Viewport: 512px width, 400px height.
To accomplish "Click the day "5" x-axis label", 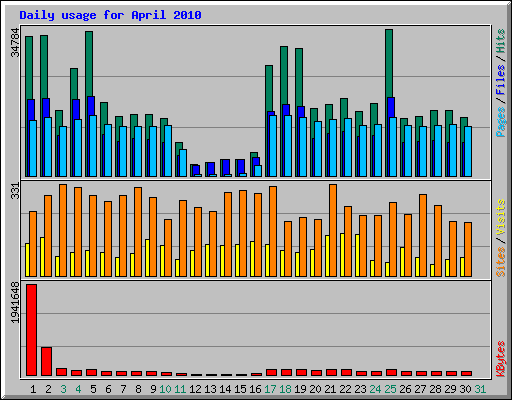I will point(93,389).
